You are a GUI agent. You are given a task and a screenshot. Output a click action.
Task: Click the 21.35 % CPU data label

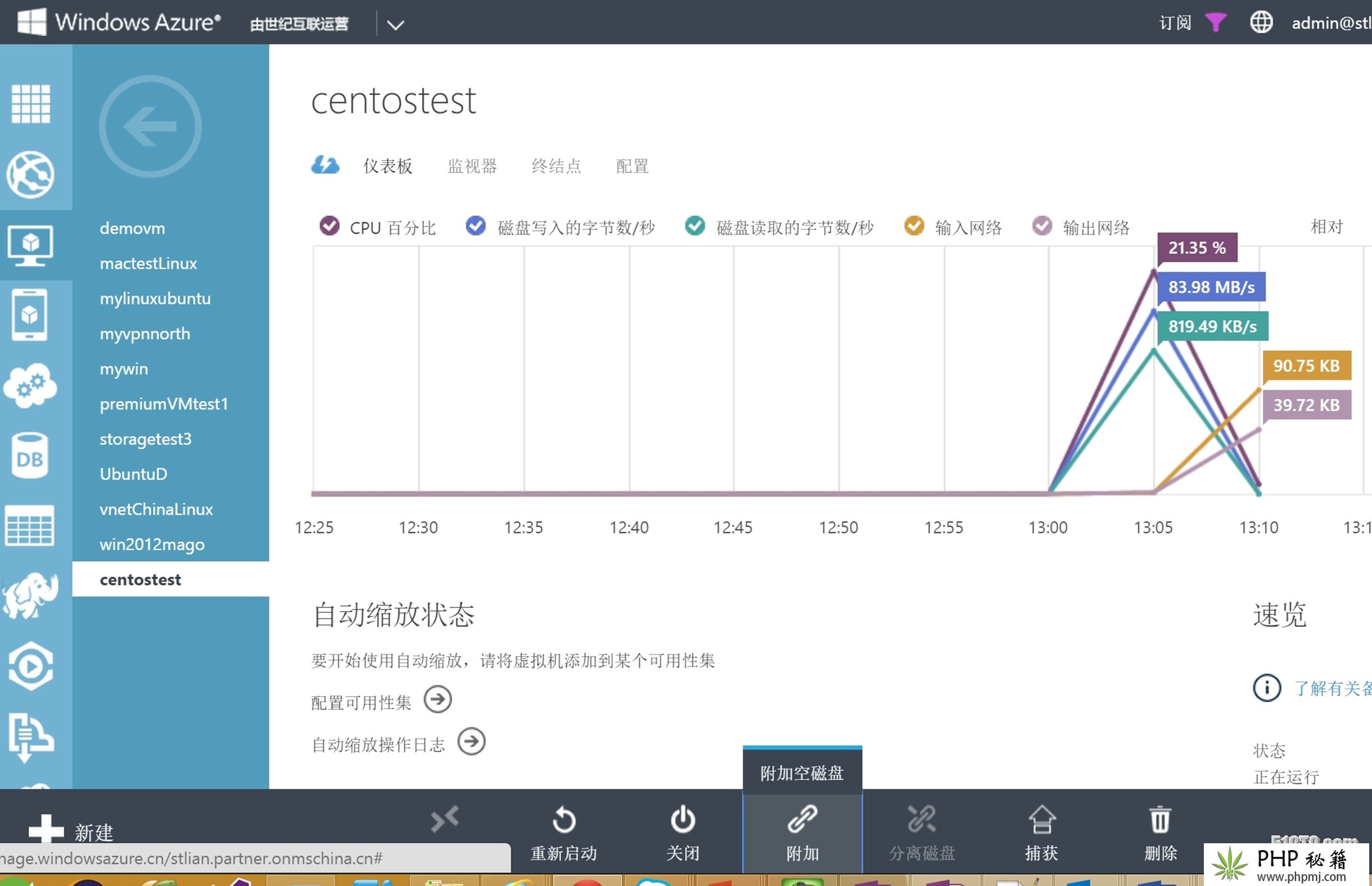[x=1197, y=248]
